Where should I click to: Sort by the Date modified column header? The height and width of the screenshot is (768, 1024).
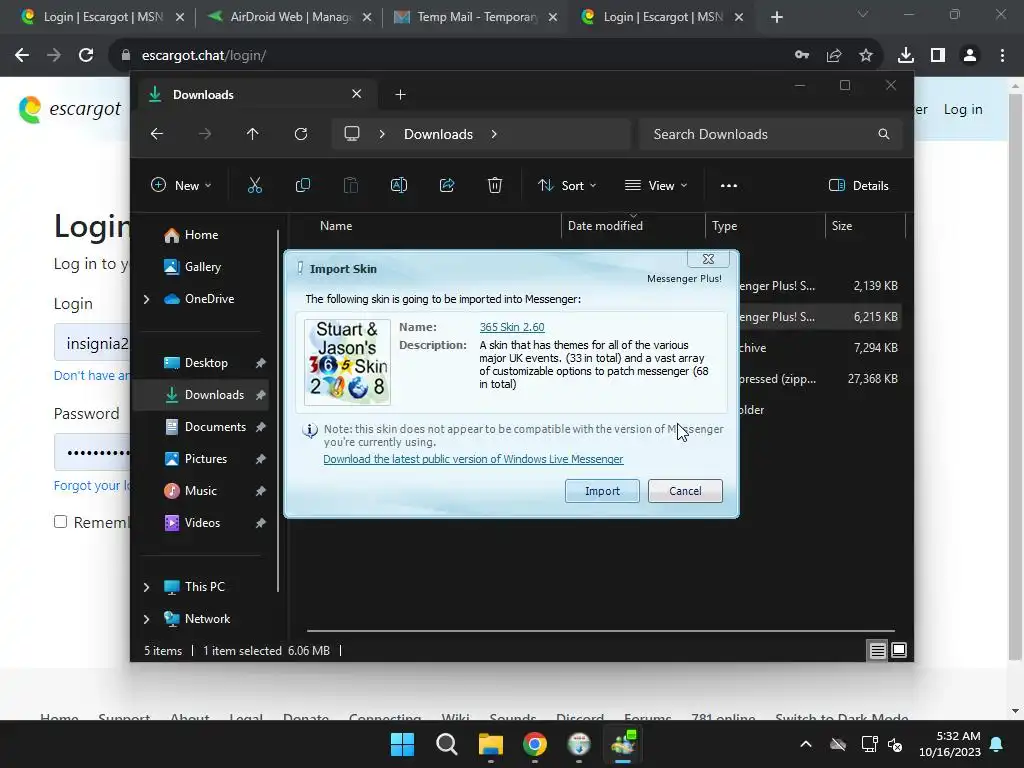(x=633, y=226)
